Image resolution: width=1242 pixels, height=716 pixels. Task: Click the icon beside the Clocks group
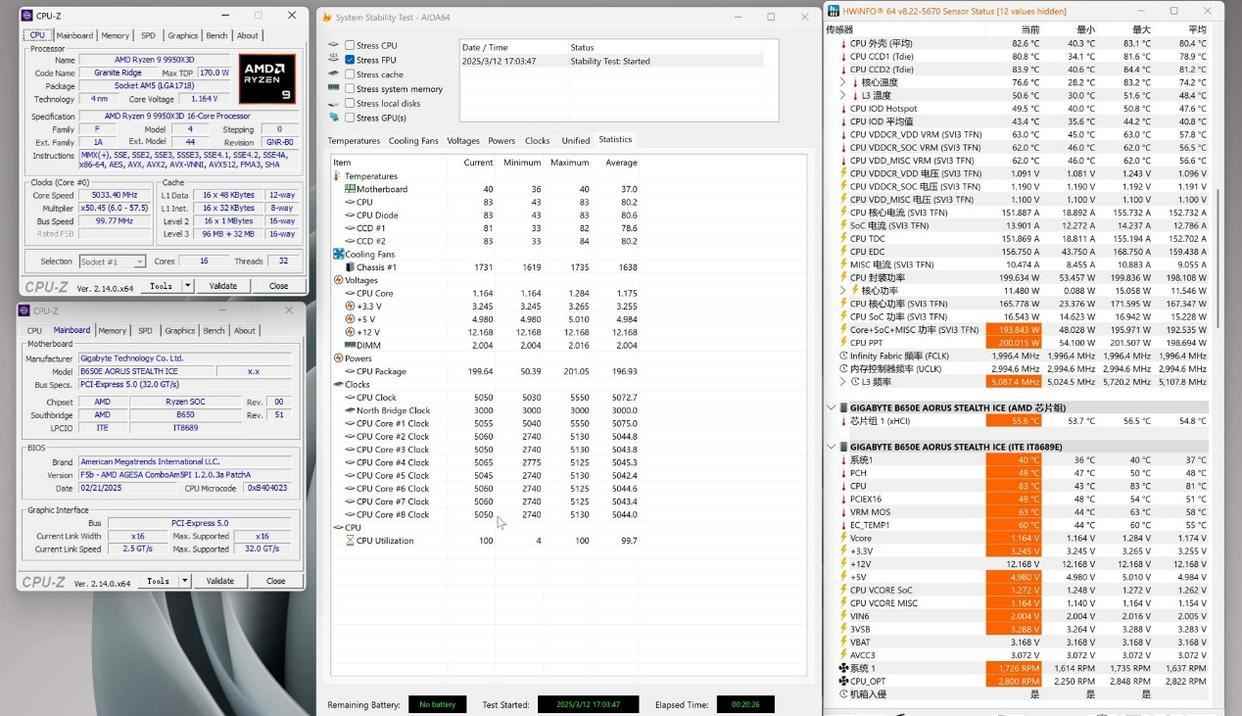(337, 384)
